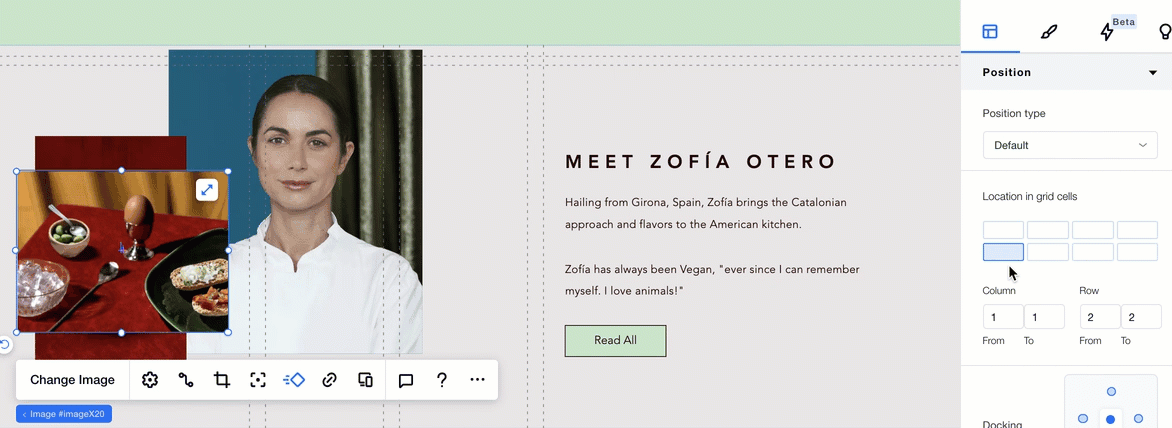The width and height of the screenshot is (1172, 428).
Task: Open more actions ellipsis menu
Action: click(x=477, y=380)
